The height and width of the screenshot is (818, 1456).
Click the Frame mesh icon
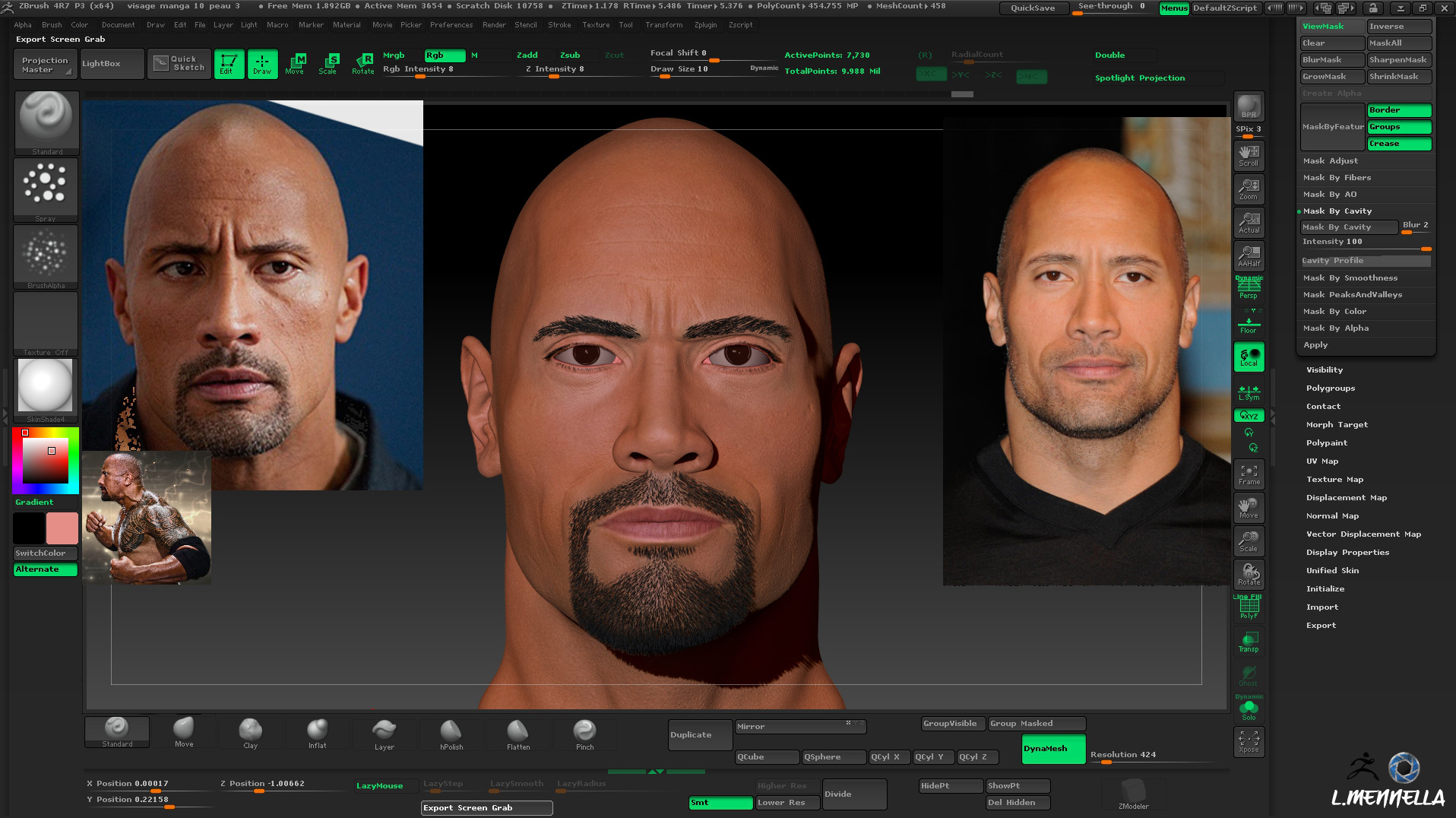pyautogui.click(x=1249, y=474)
